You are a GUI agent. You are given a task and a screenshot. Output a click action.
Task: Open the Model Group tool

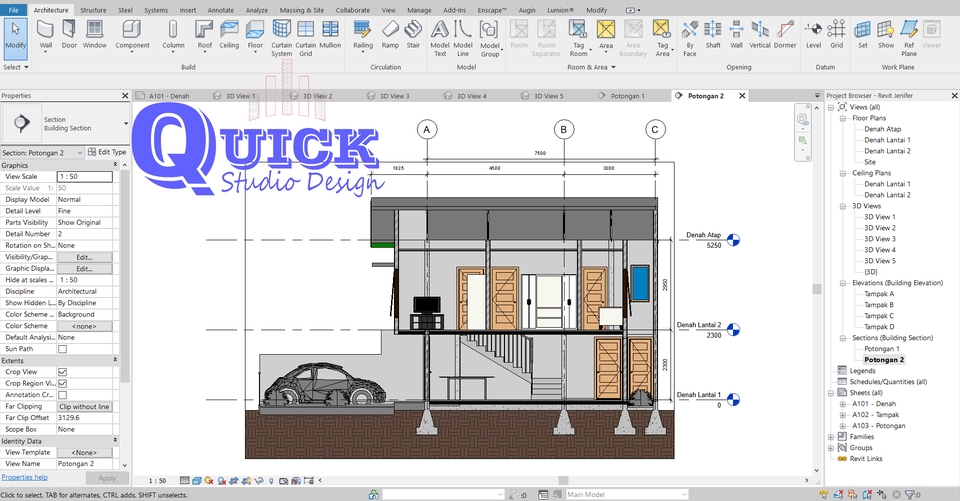coord(489,38)
